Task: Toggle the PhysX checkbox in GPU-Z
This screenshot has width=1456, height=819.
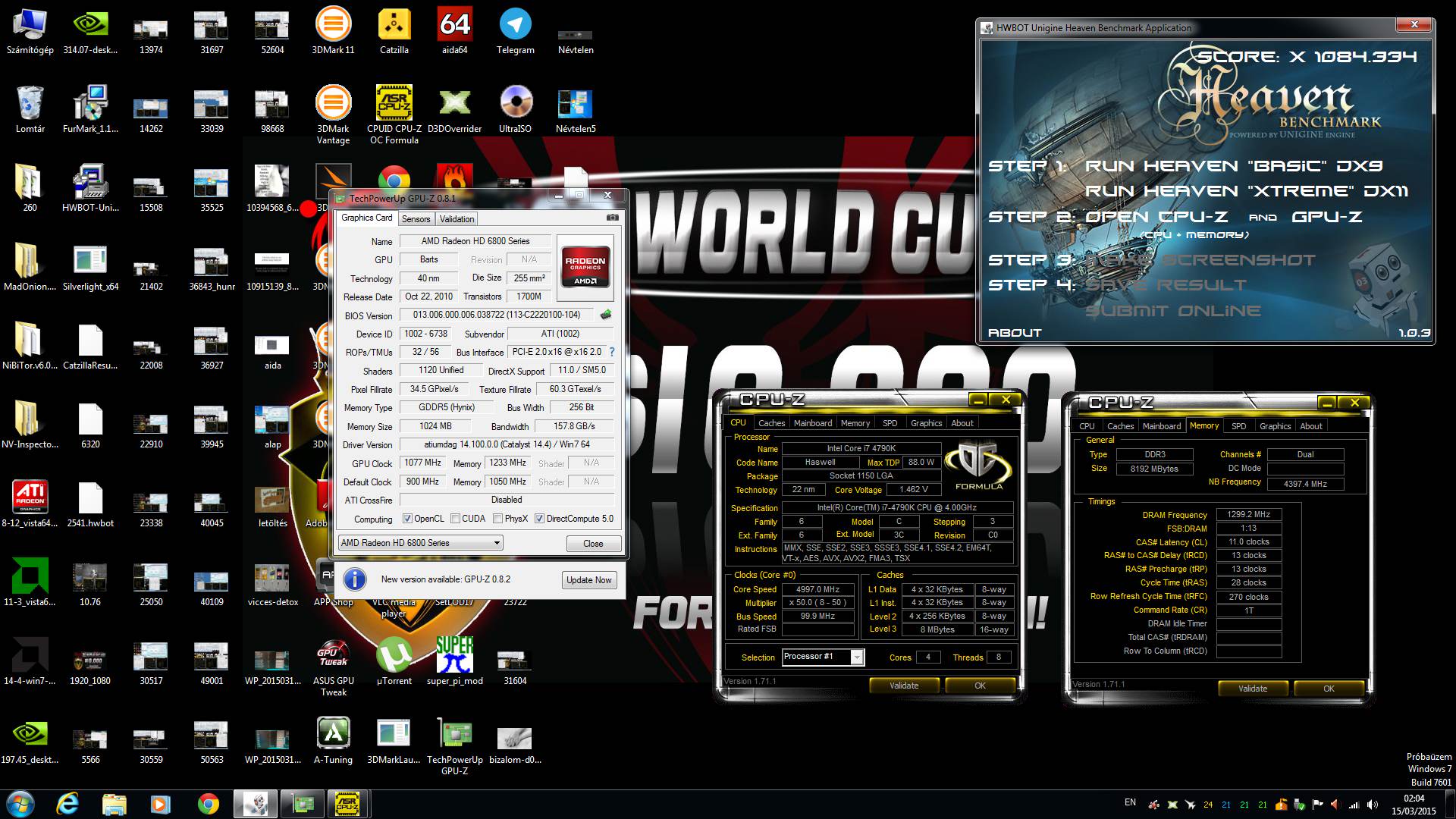Action: tap(497, 519)
